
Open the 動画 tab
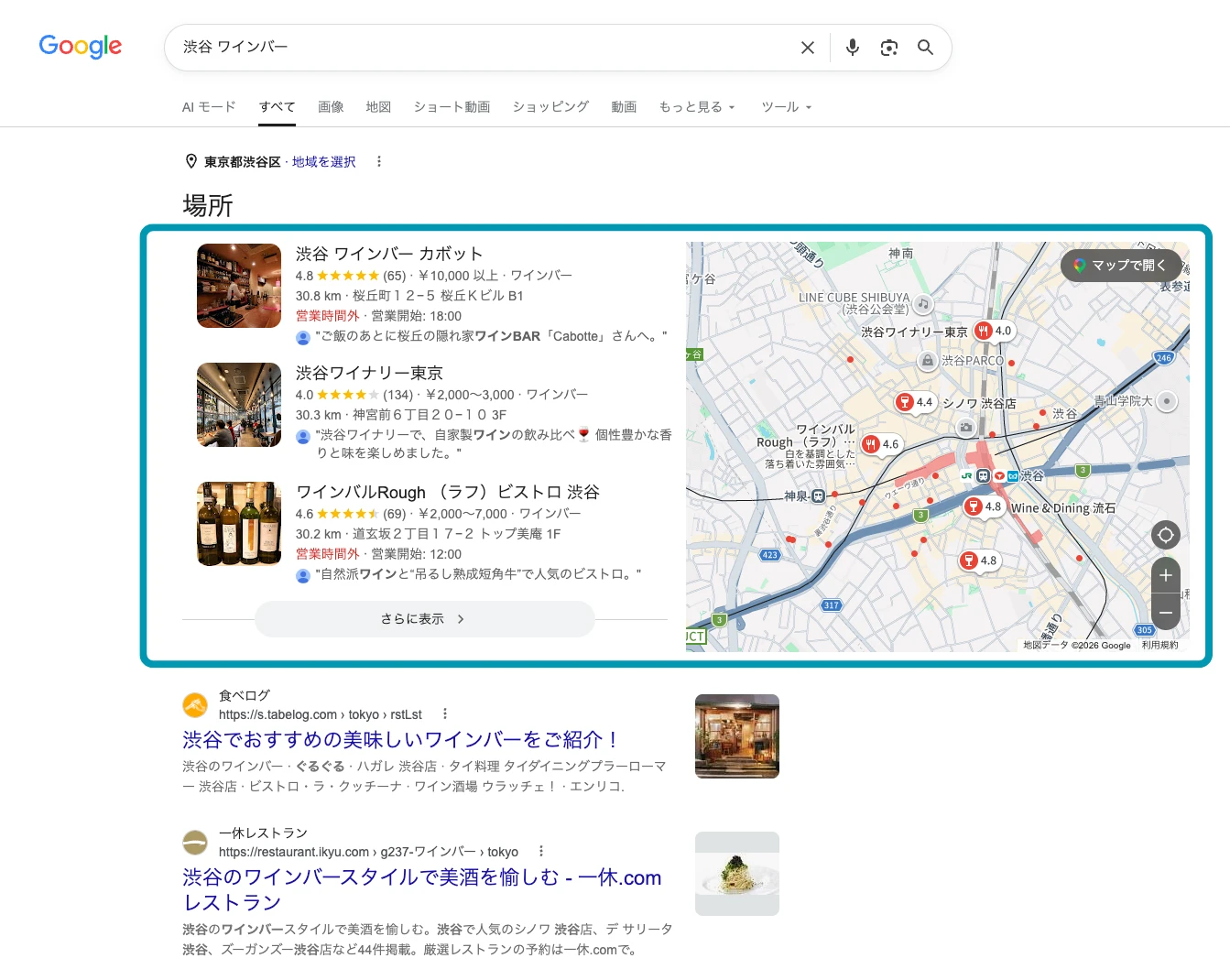point(624,107)
